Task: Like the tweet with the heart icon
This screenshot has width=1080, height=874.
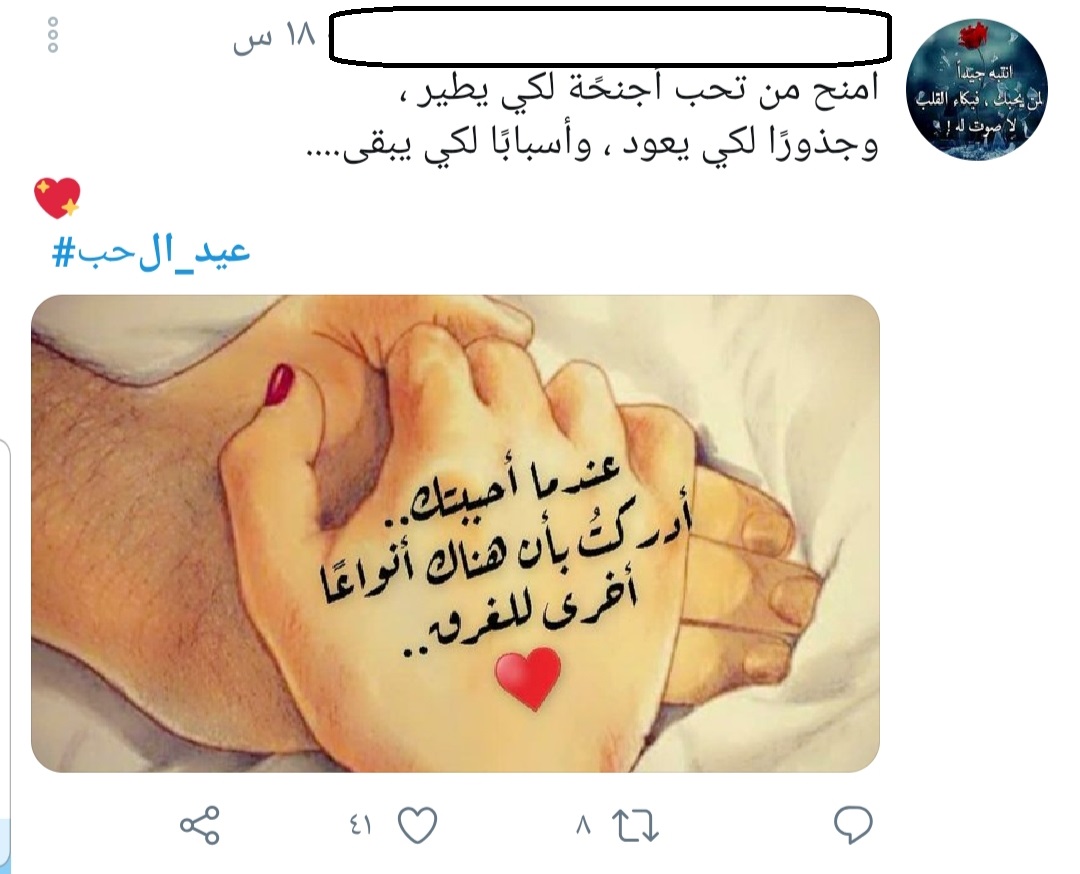Action: coord(418,824)
